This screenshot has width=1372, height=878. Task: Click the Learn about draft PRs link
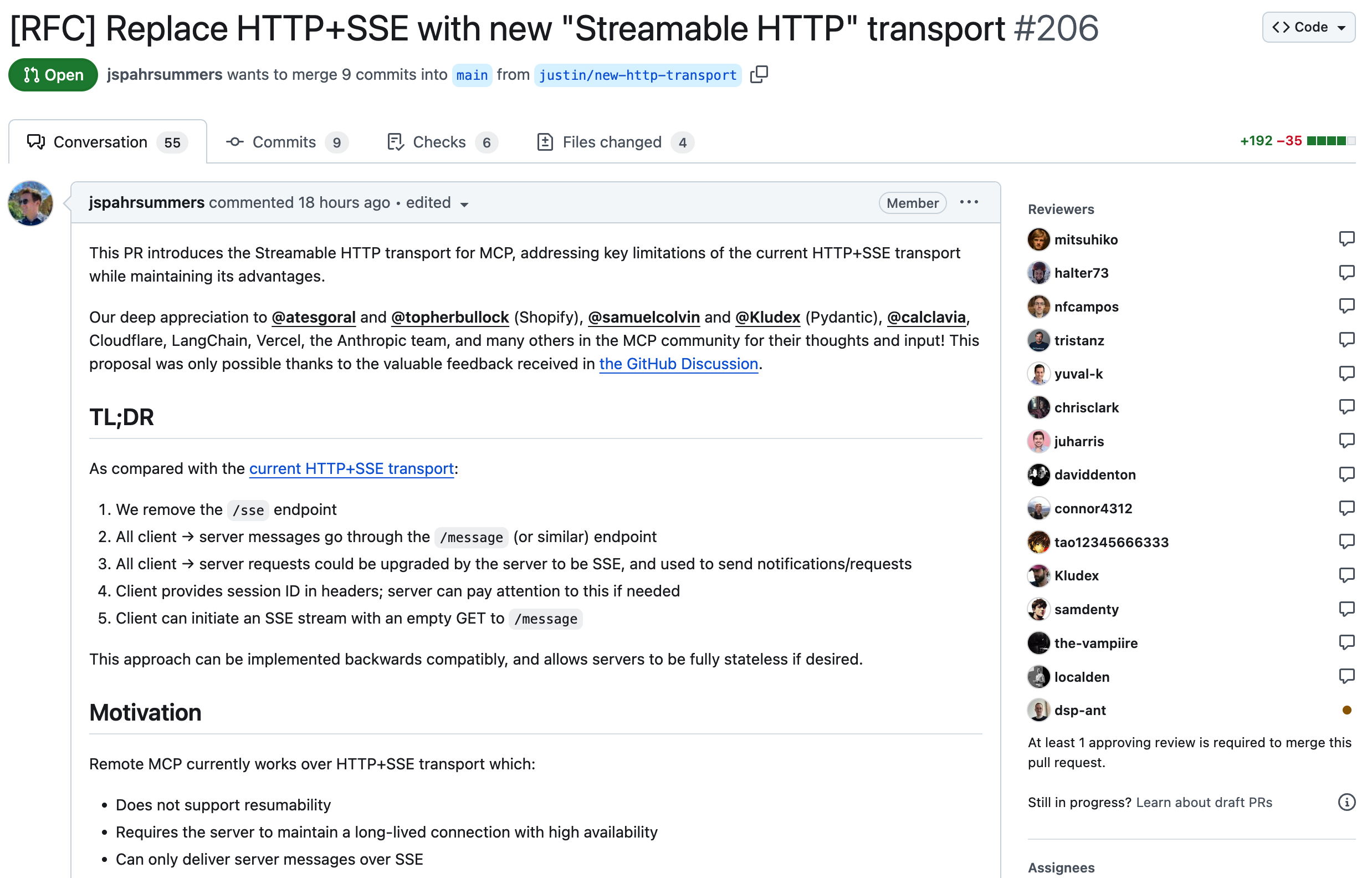(1204, 802)
